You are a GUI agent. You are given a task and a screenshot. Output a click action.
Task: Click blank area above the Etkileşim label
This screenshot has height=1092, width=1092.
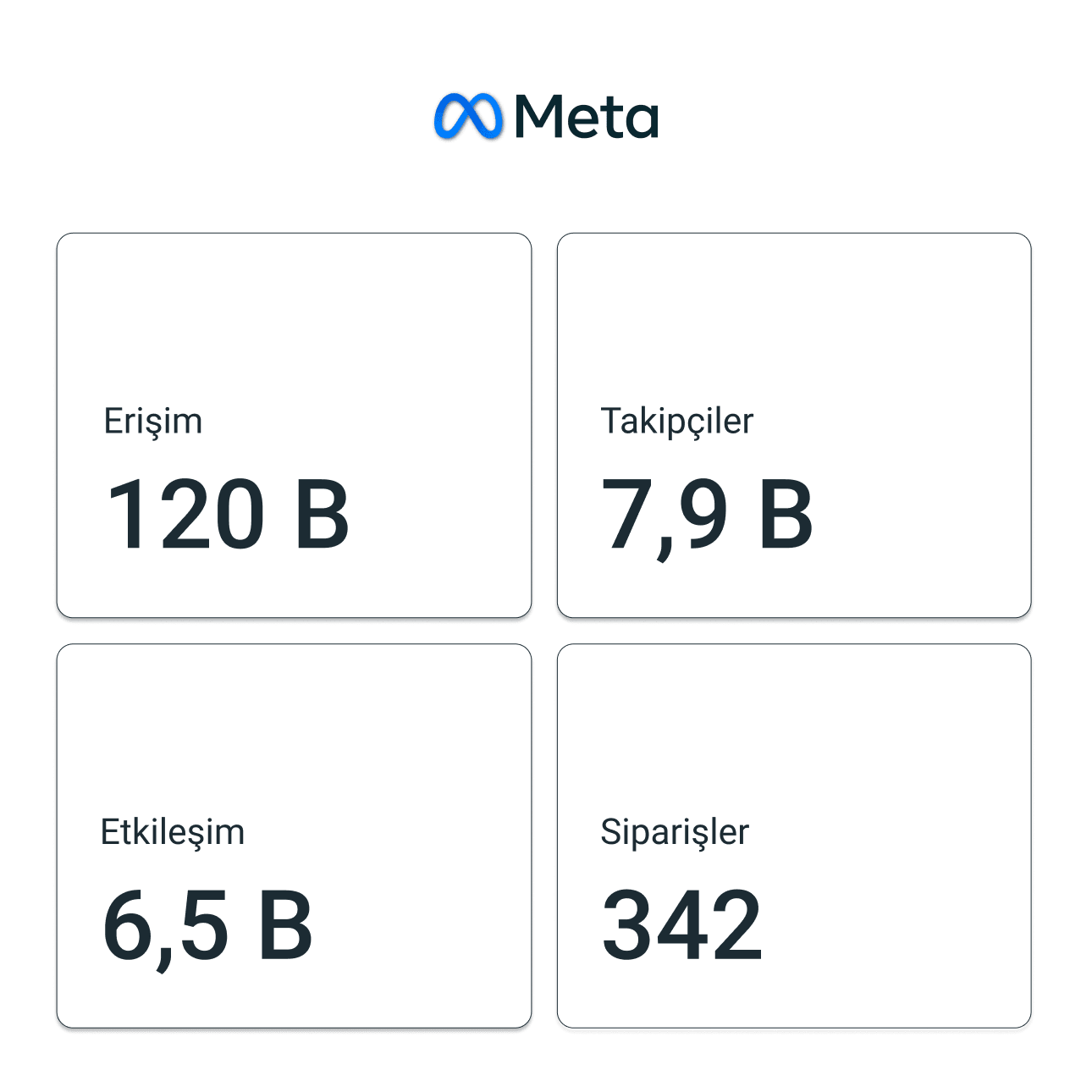pyautogui.click(x=294, y=728)
